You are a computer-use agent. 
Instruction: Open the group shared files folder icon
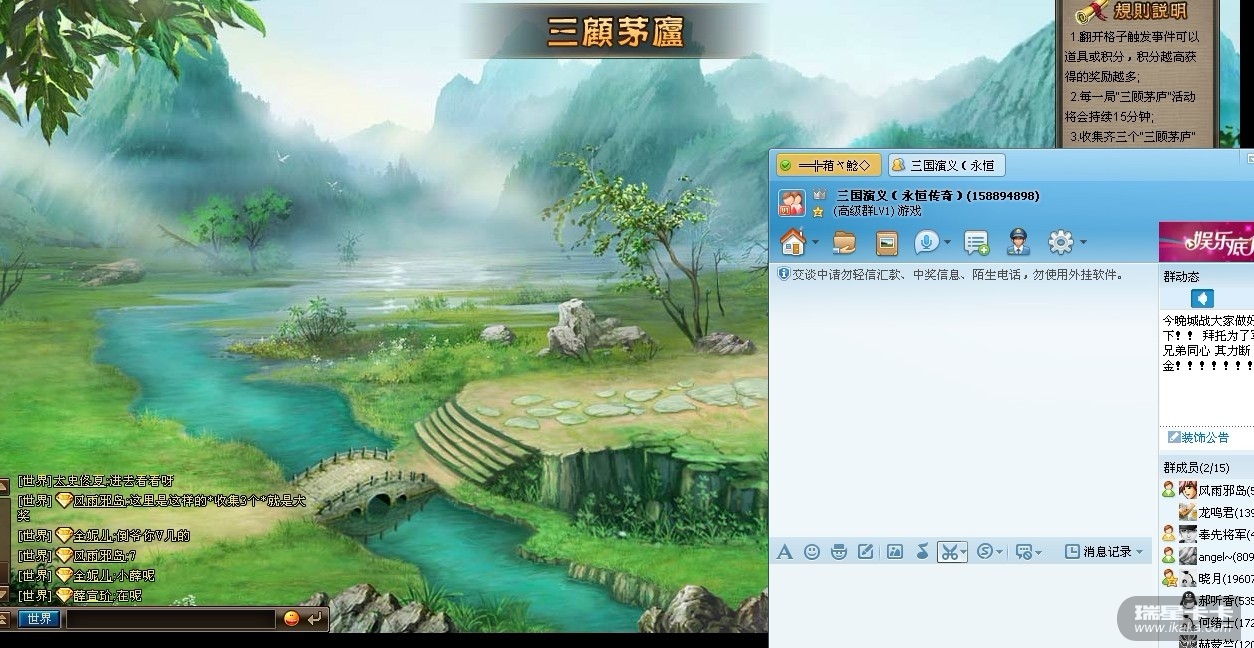pos(845,242)
